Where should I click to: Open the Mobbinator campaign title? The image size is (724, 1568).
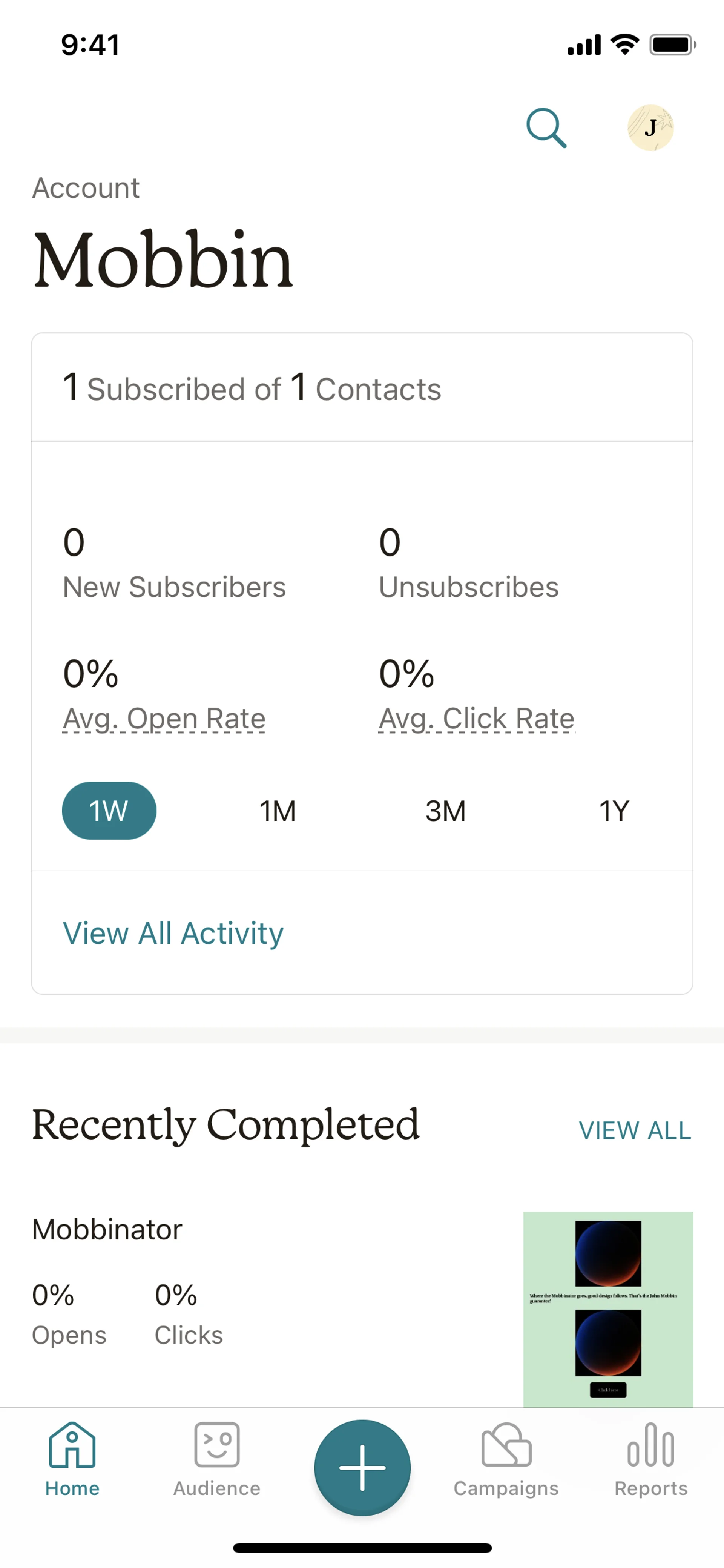107,1230
